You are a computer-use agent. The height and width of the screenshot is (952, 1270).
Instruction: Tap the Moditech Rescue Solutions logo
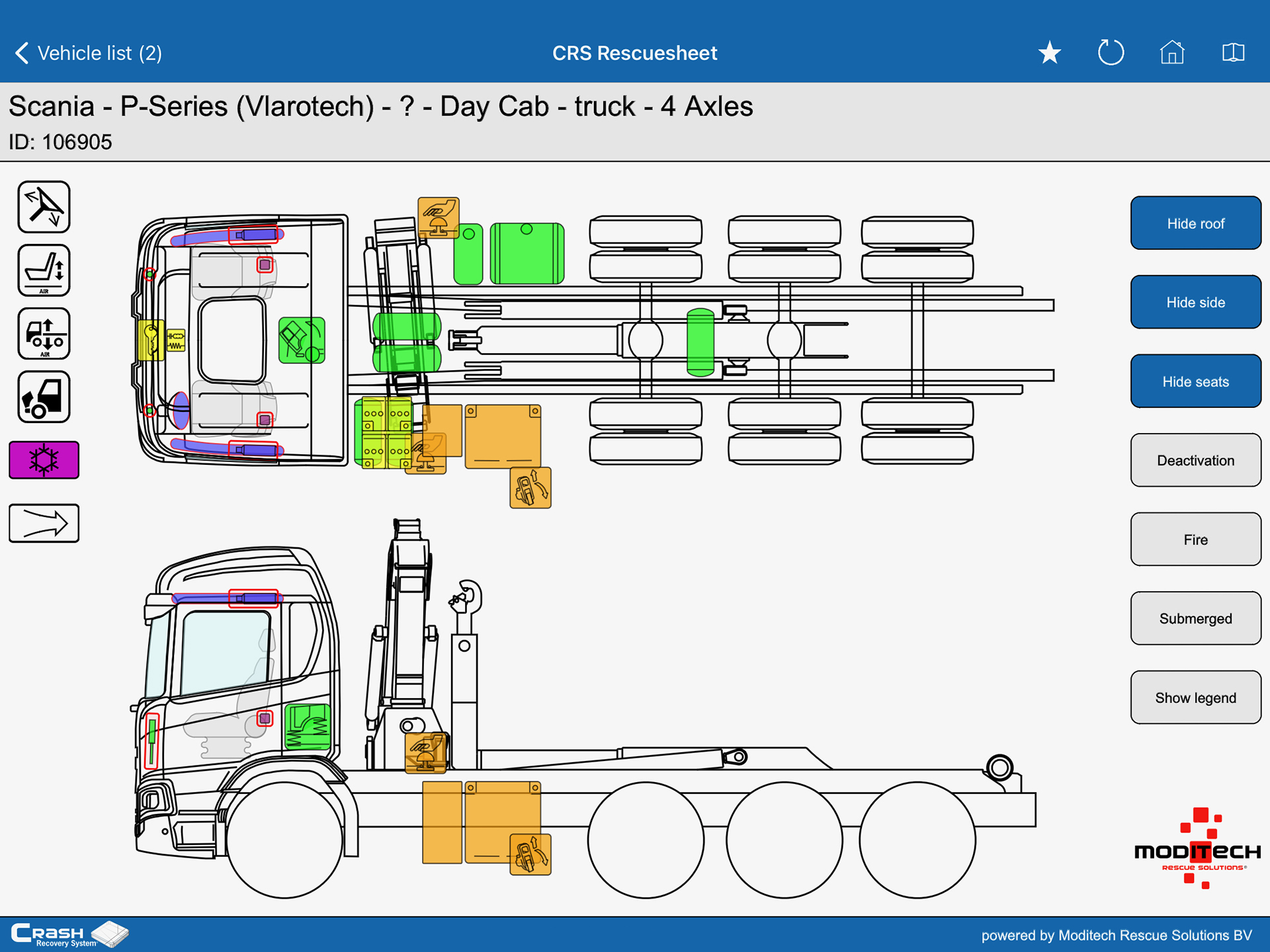[1197, 849]
